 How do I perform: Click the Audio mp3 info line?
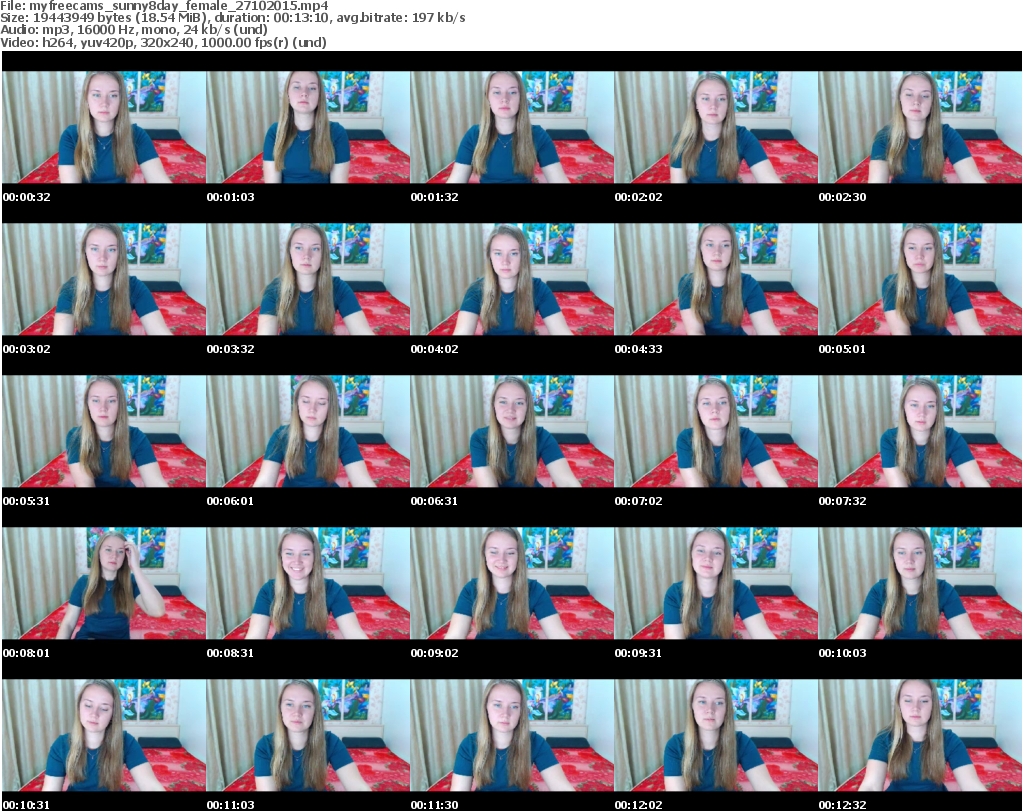click(x=134, y=30)
